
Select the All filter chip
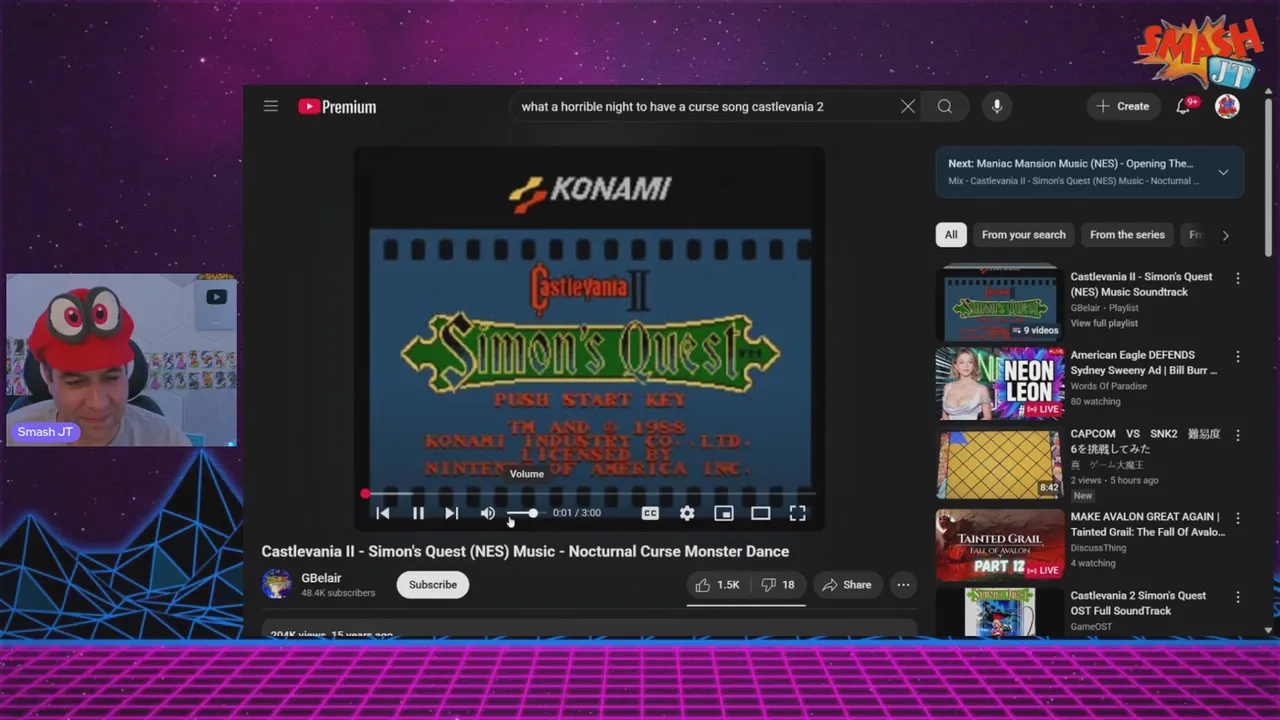pos(951,235)
